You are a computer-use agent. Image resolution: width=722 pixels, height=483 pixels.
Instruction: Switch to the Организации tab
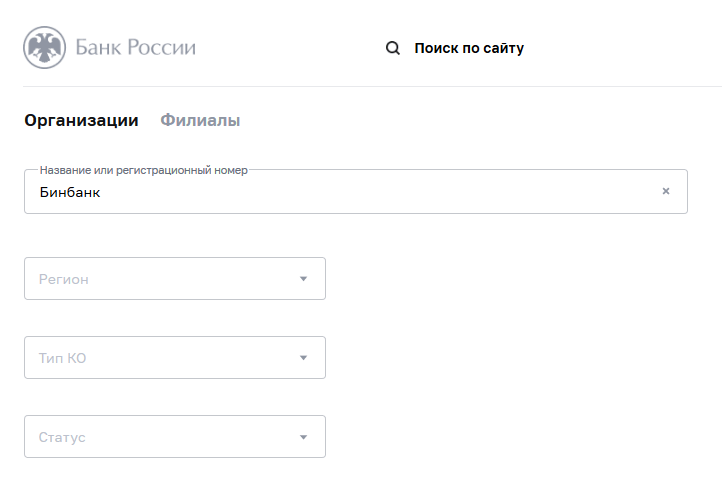click(82, 120)
